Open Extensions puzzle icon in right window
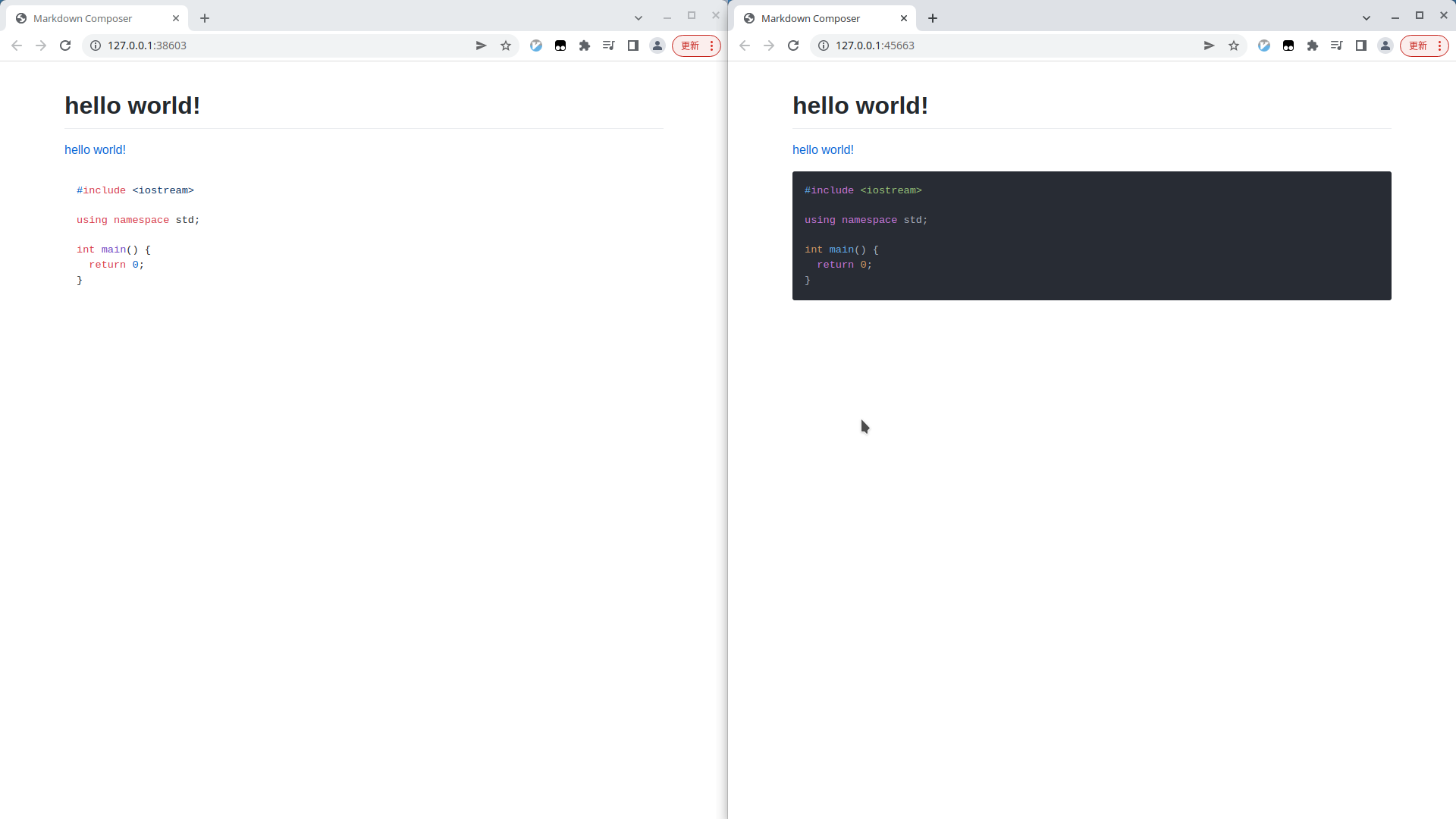This screenshot has width=1456, height=819. point(1313,45)
